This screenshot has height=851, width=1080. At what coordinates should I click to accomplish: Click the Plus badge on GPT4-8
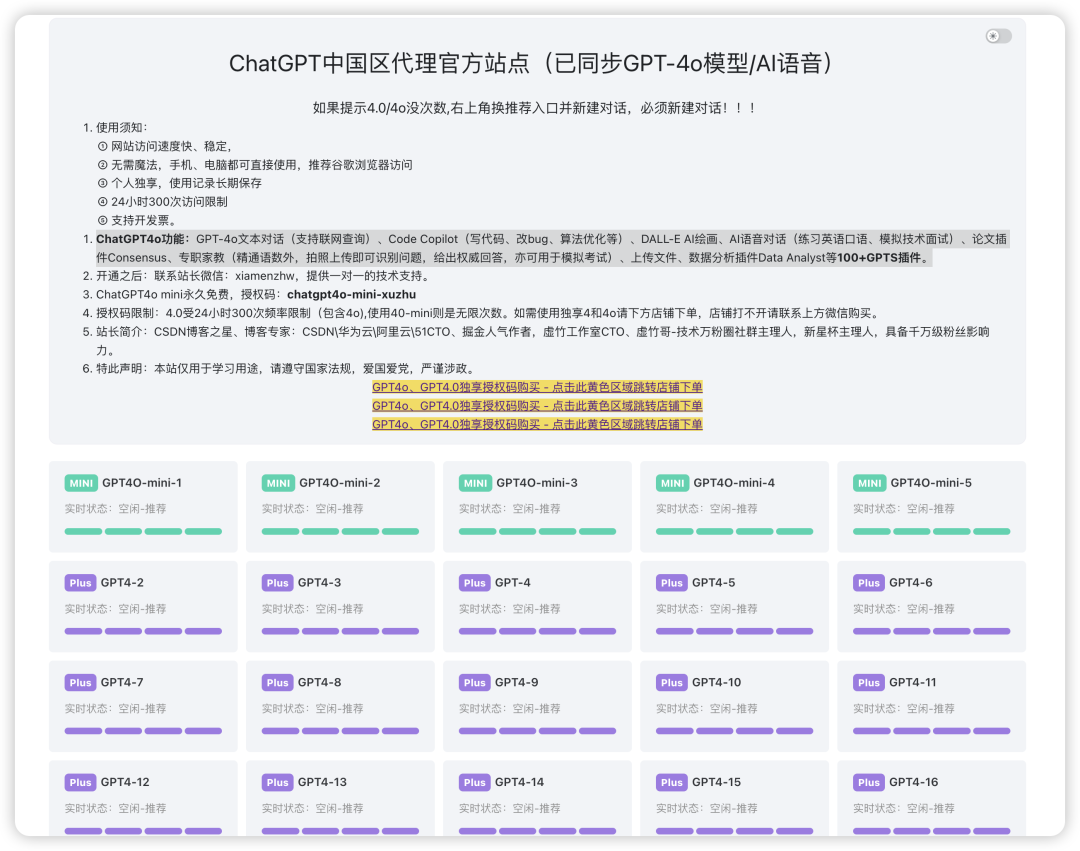[x=277, y=683]
